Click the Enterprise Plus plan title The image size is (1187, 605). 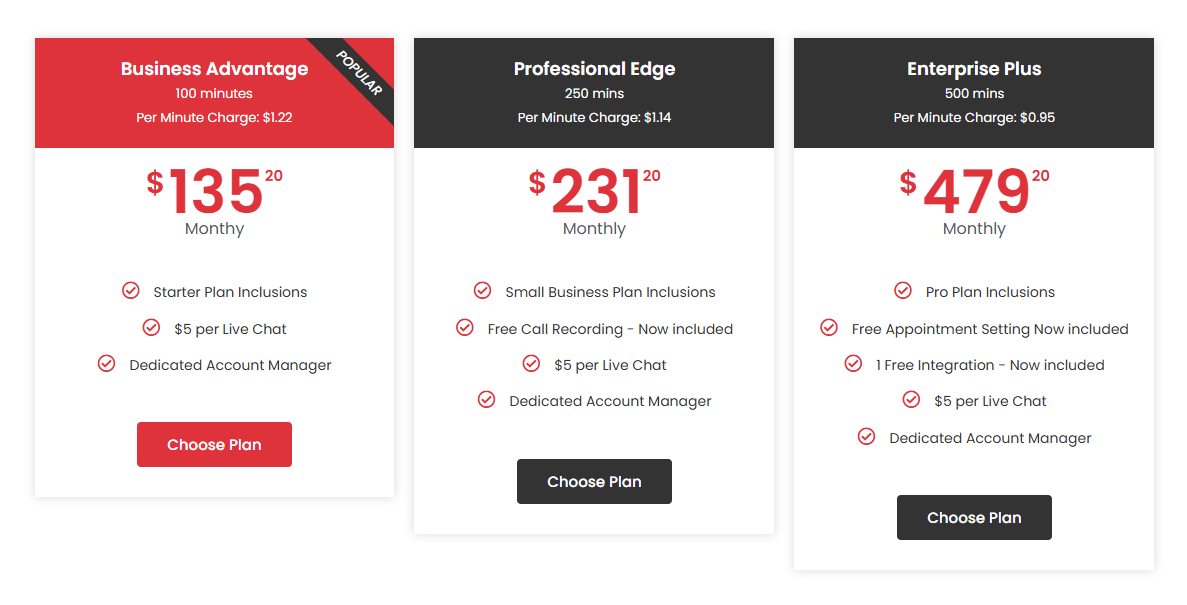tap(974, 69)
